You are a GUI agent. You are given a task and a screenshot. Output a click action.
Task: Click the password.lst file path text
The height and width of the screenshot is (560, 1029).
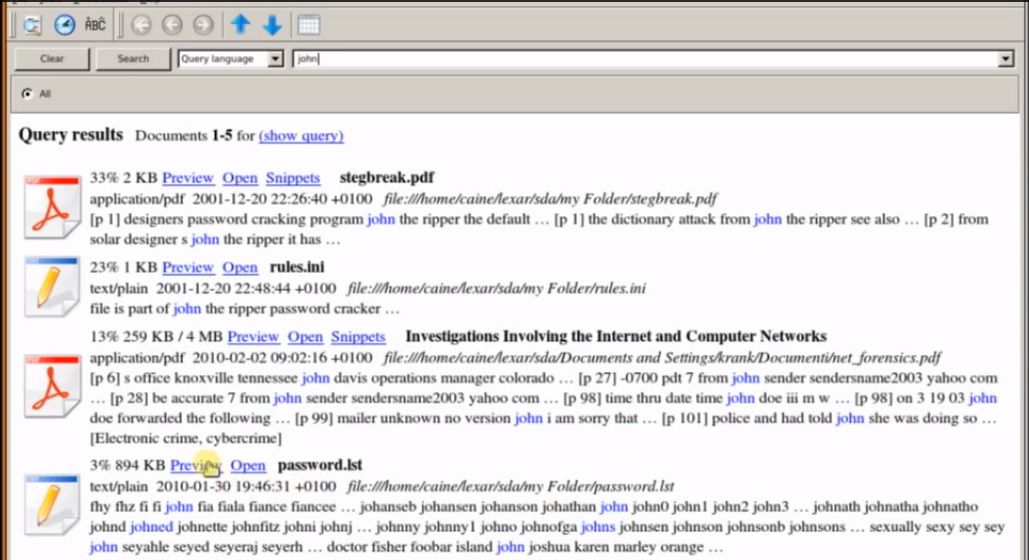[x=510, y=486]
